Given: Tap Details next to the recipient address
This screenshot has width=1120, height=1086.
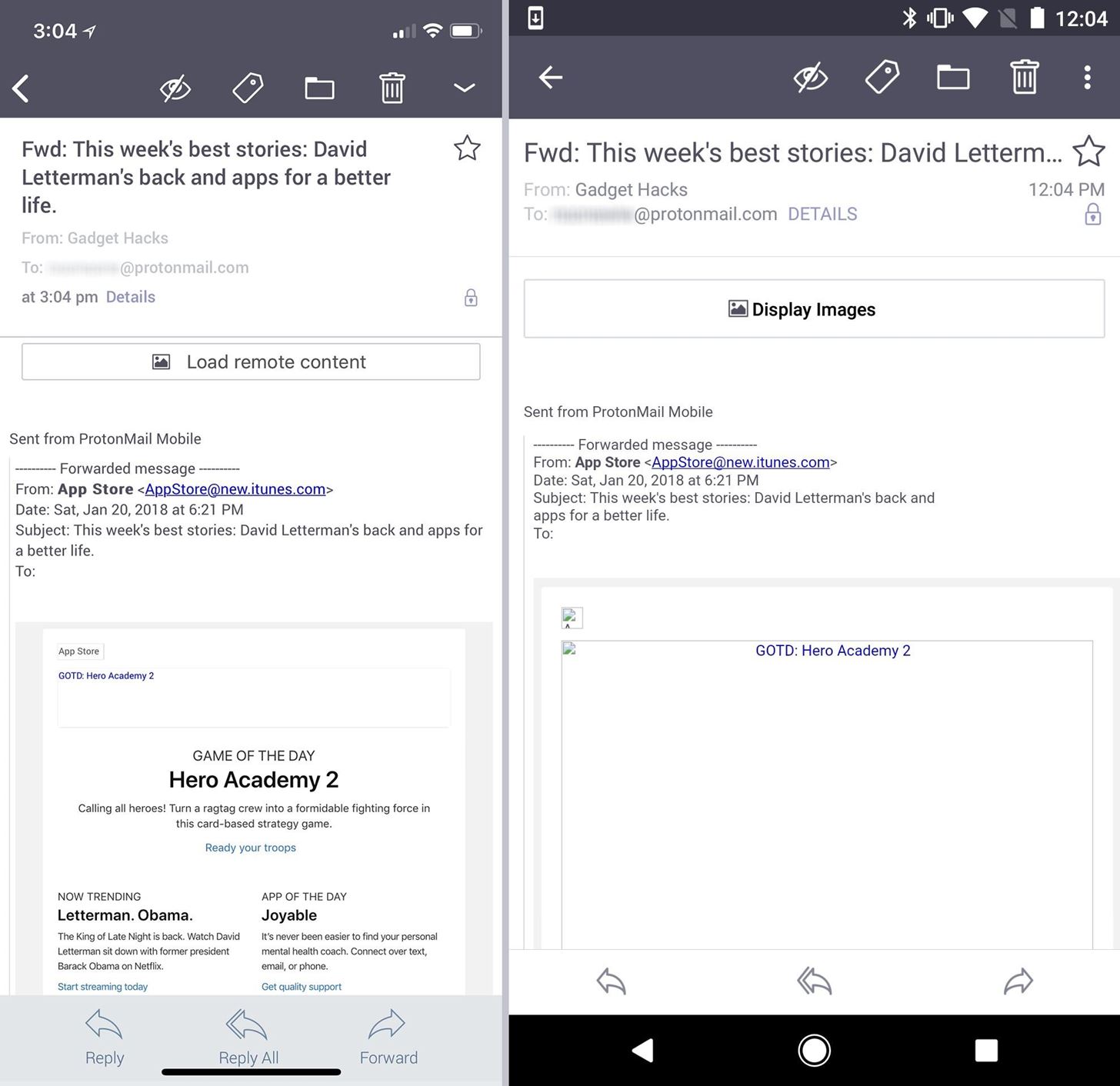Looking at the screenshot, I should coord(130,297).
